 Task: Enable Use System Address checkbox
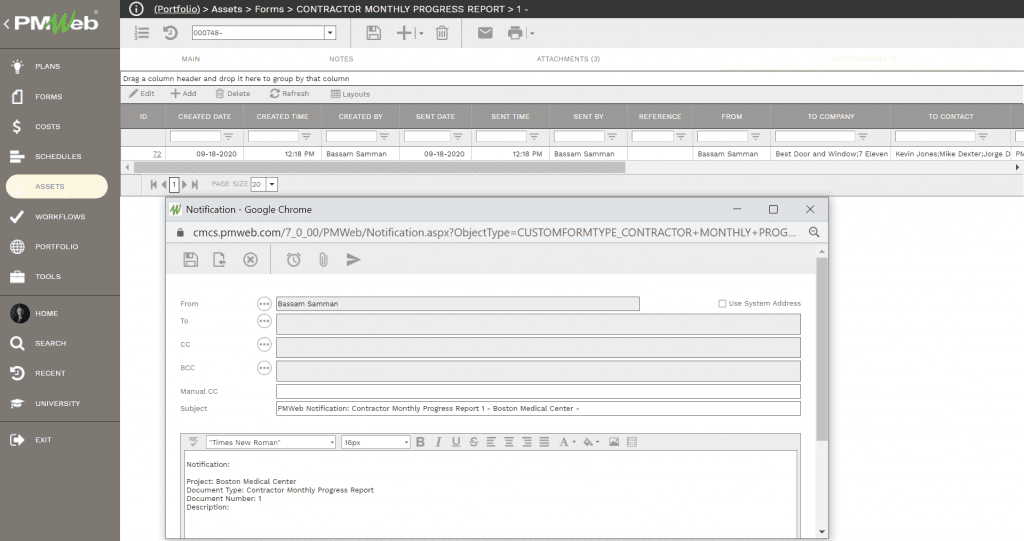pyautogui.click(x=722, y=303)
